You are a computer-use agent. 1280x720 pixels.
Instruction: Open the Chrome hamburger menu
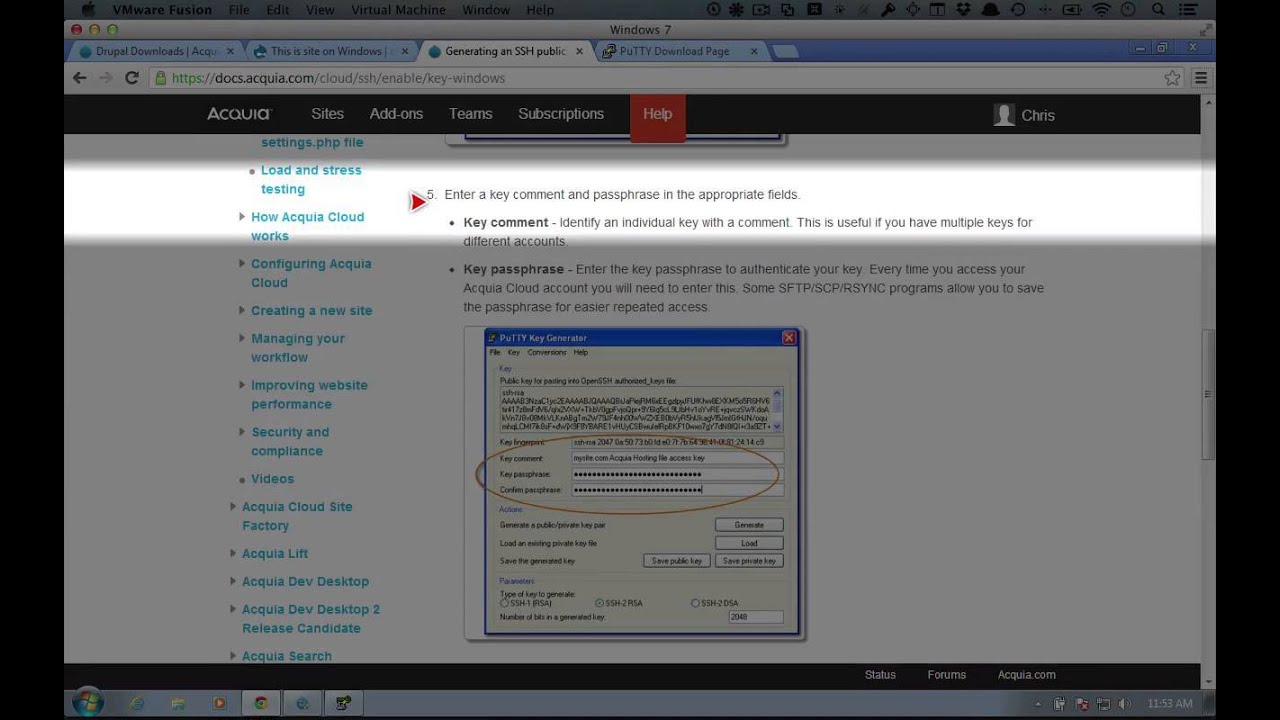[x=1201, y=77]
